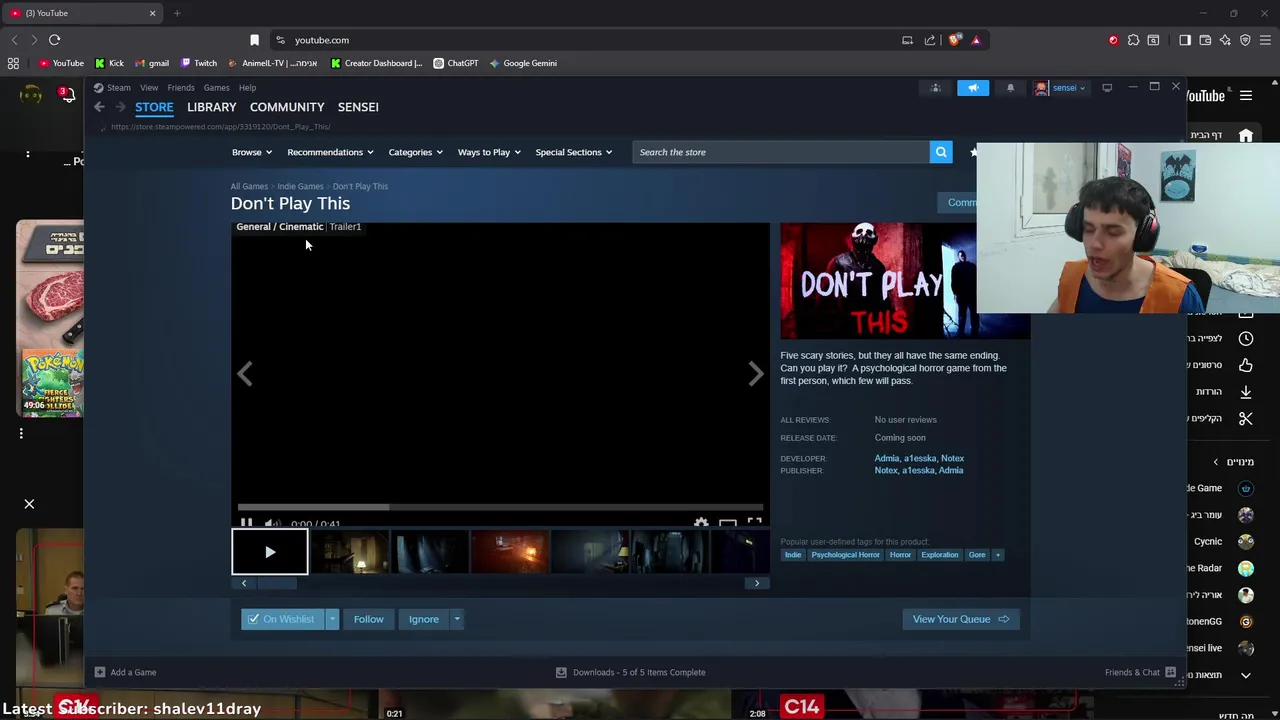Open the Steam menu
The width and height of the screenshot is (1280, 720).
pos(113,87)
